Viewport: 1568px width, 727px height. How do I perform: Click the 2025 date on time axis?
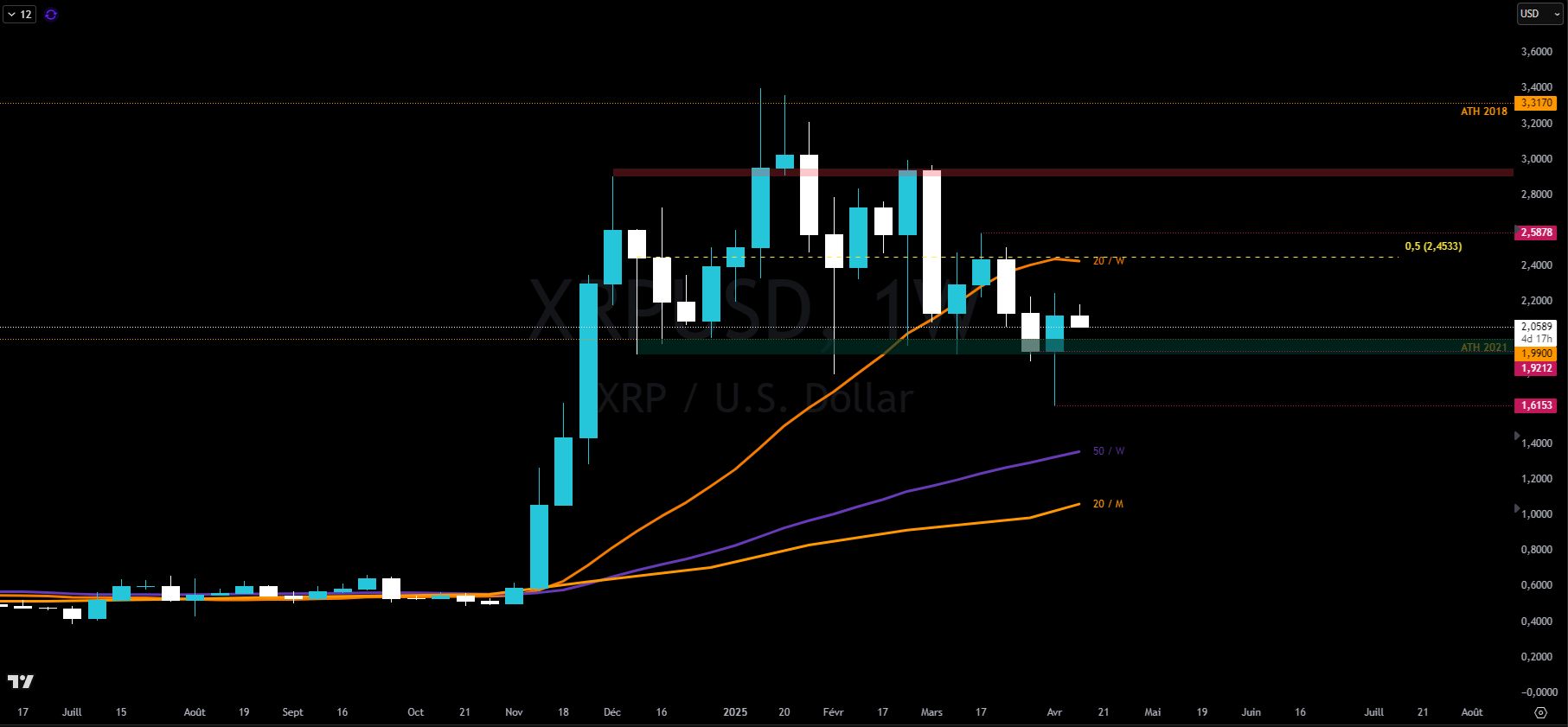(x=735, y=712)
